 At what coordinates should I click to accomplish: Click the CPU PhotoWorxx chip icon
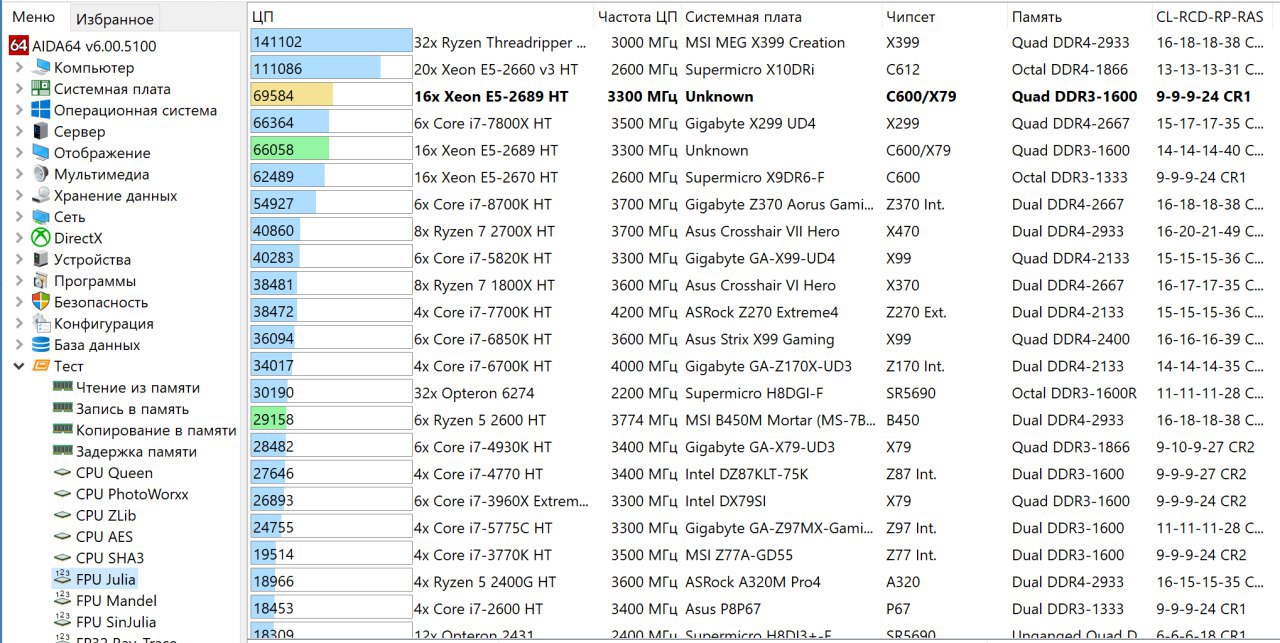pos(62,494)
